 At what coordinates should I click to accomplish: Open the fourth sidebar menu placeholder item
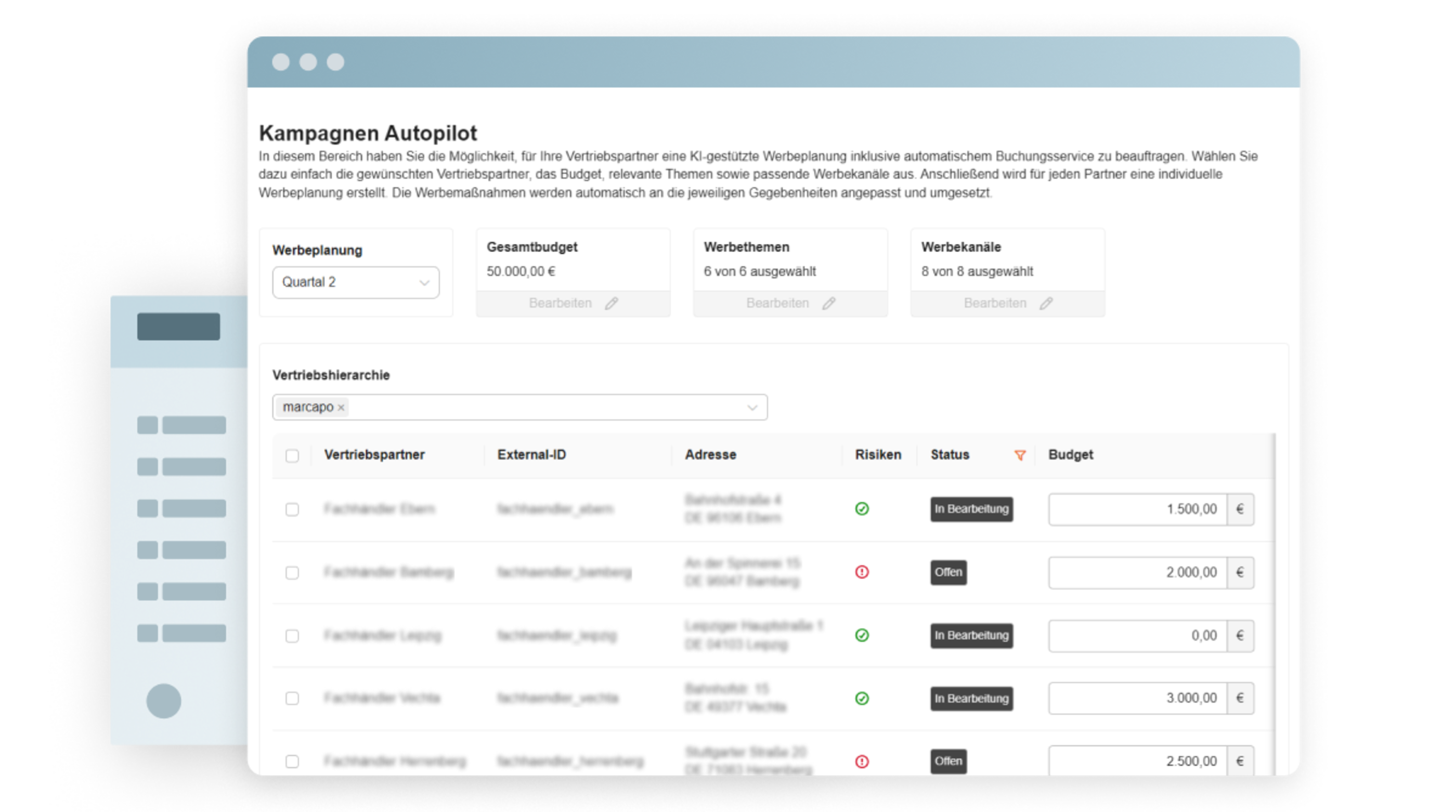click(x=181, y=550)
